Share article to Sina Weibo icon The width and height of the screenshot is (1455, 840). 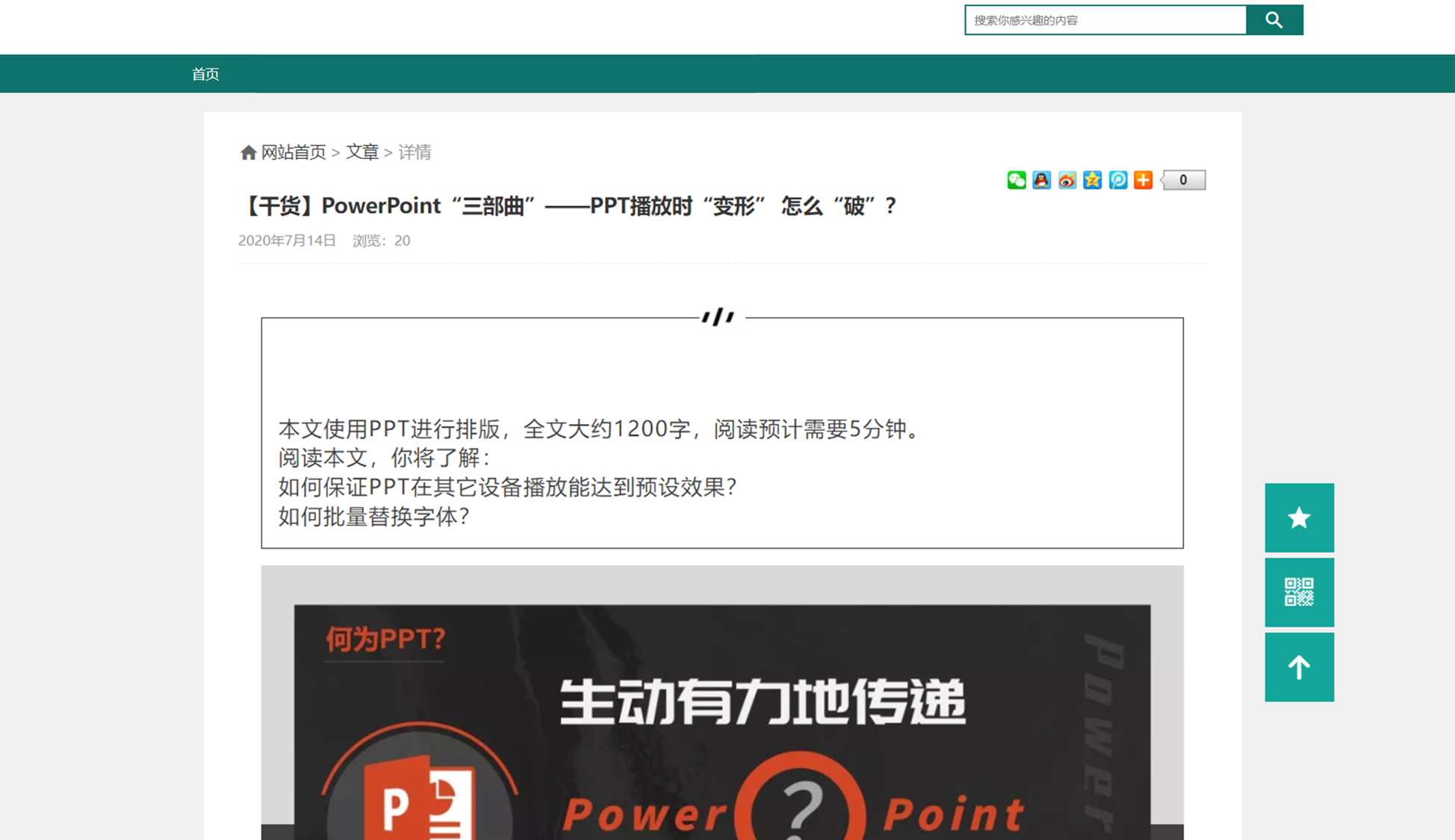[x=1067, y=180]
